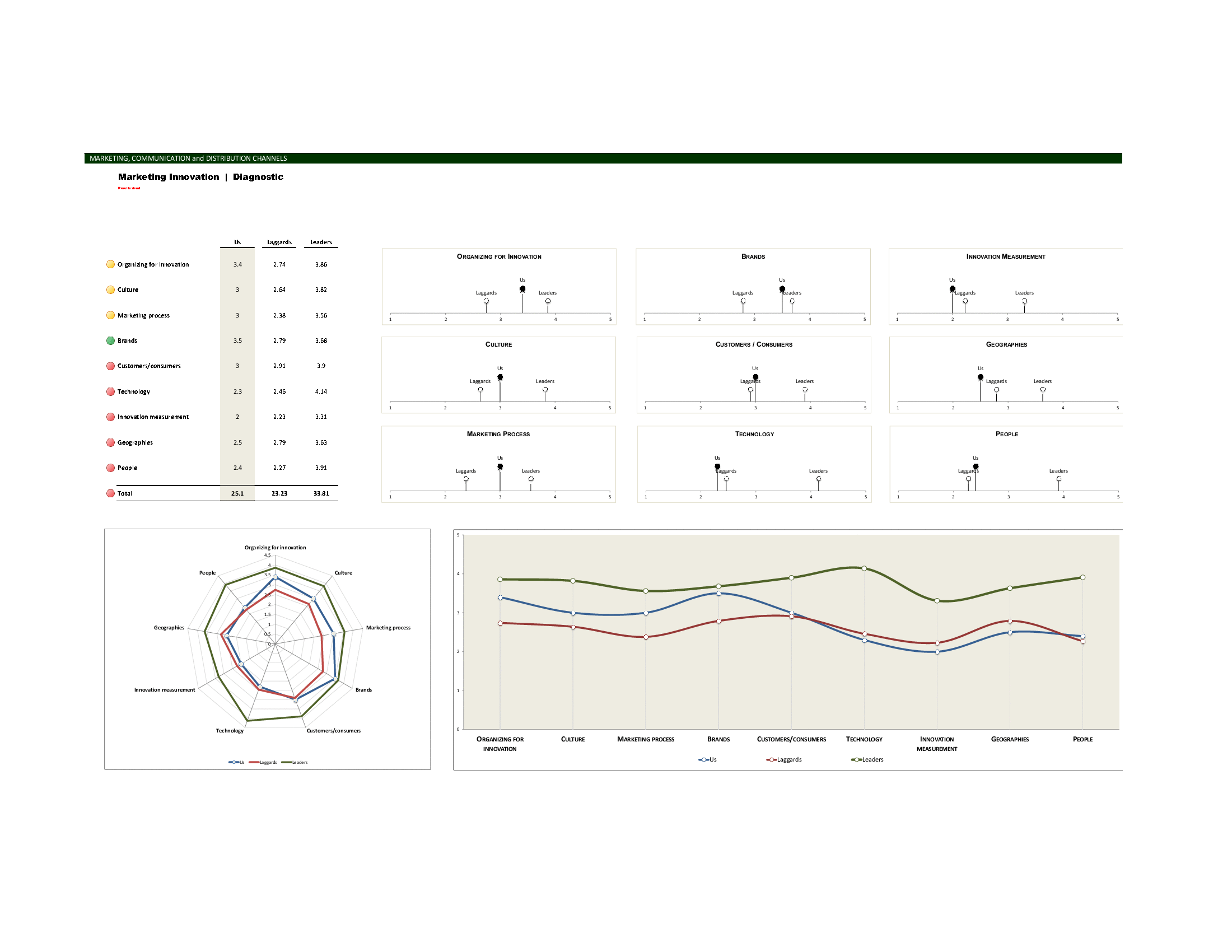Viewport: 1232px width, 952px height.
Task: Click the red status dot beside Total
Action: [110, 493]
